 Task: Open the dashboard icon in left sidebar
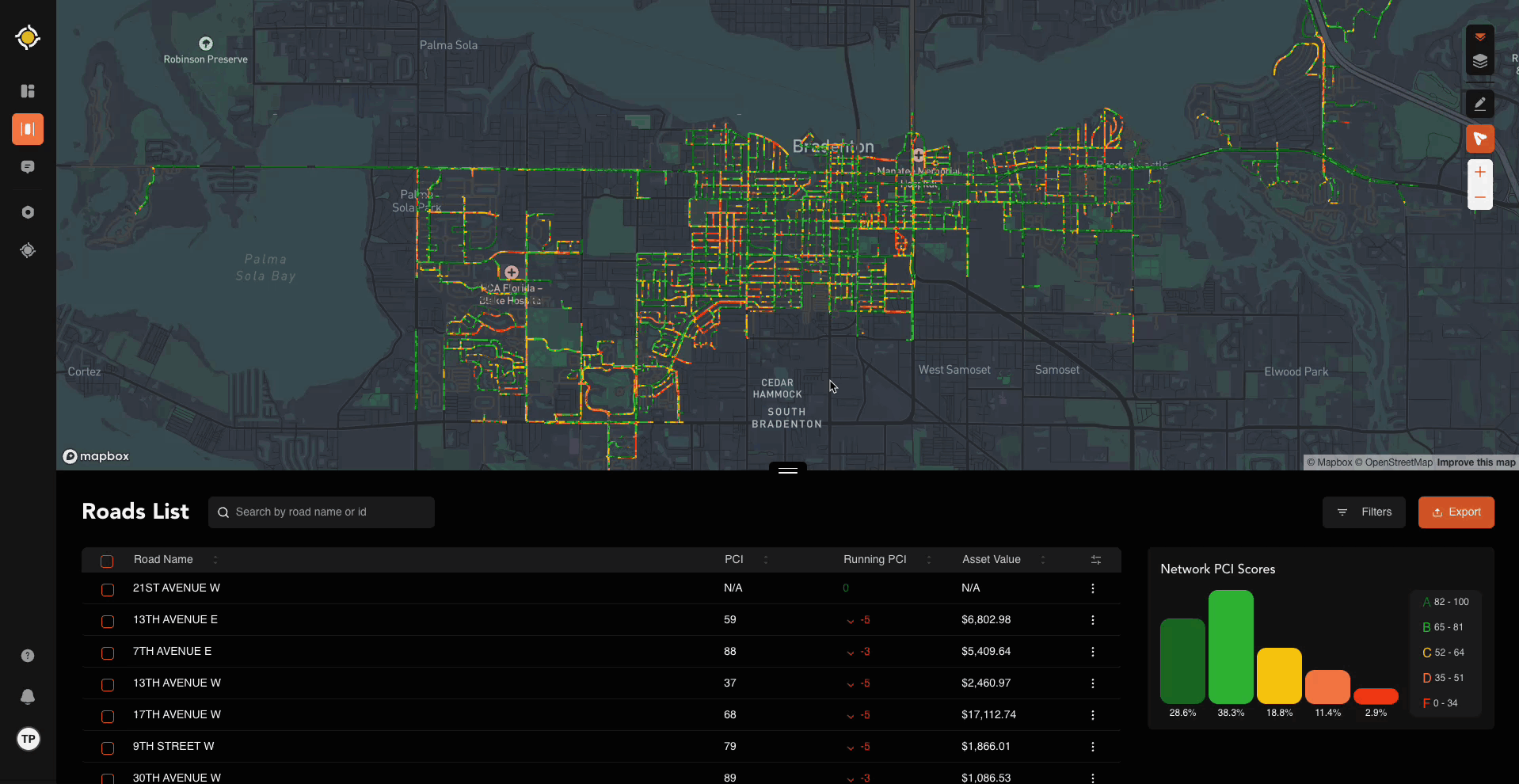(28, 91)
